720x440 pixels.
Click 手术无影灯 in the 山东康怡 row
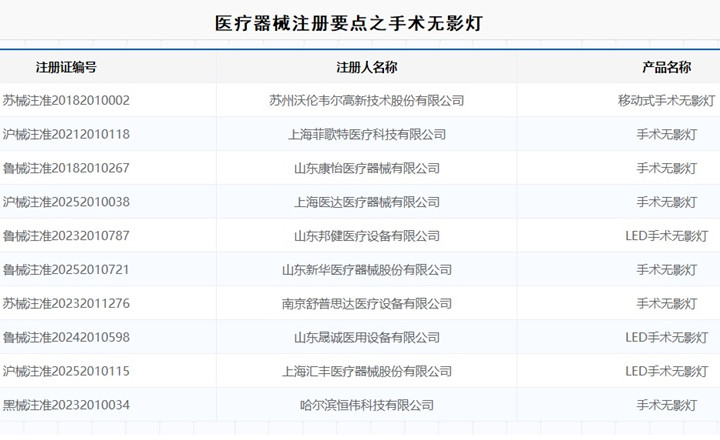tap(666, 168)
